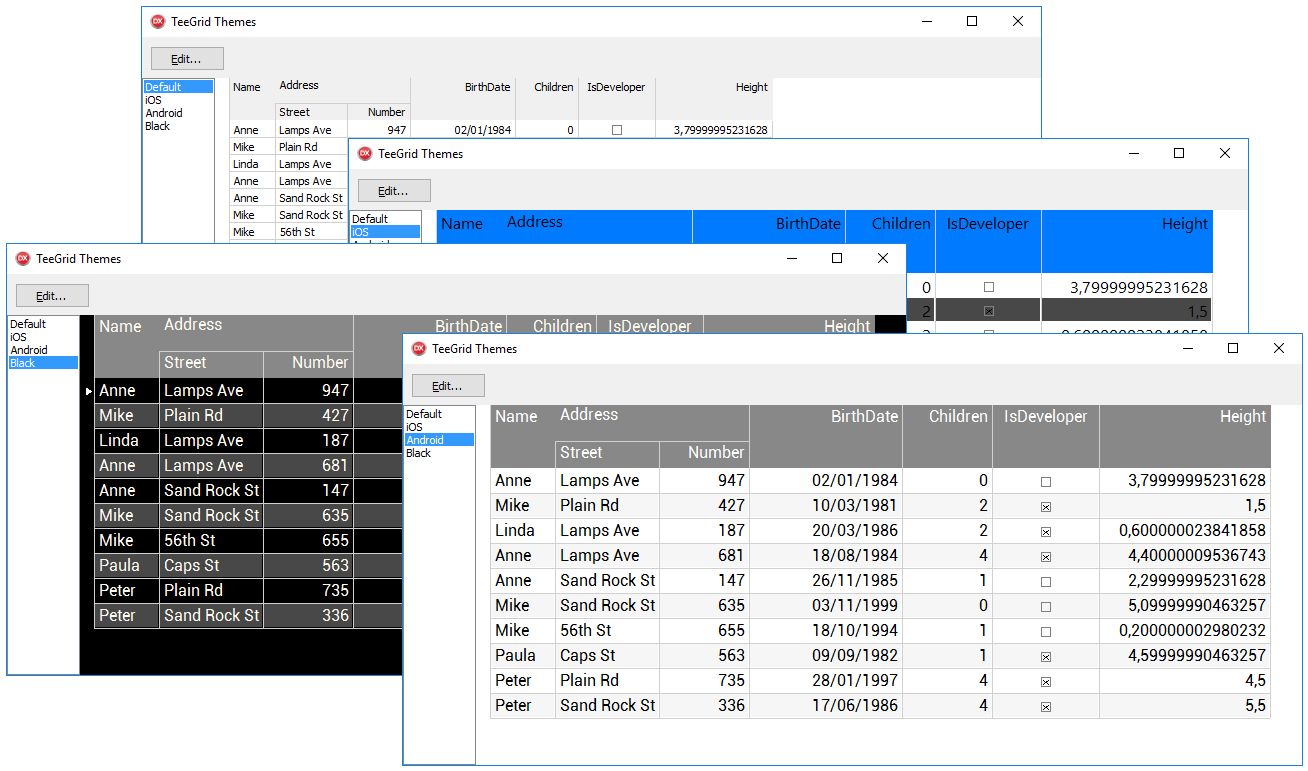The width and height of the screenshot is (1308, 771).
Task: Uncheck IsDeveloper for Paula in the Android grid
Action: coord(1046,657)
